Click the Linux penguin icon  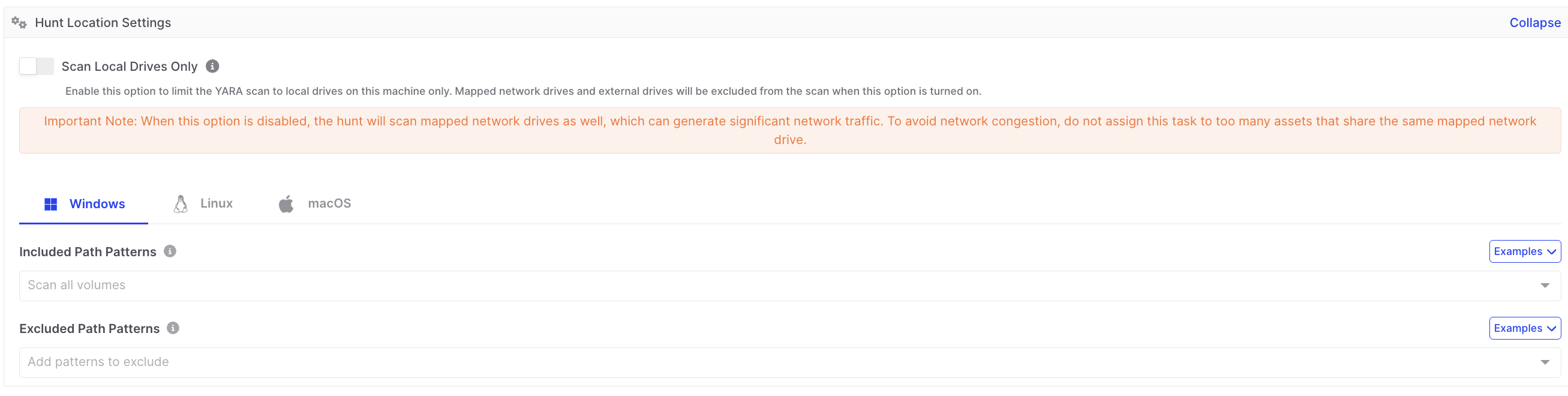[181, 204]
